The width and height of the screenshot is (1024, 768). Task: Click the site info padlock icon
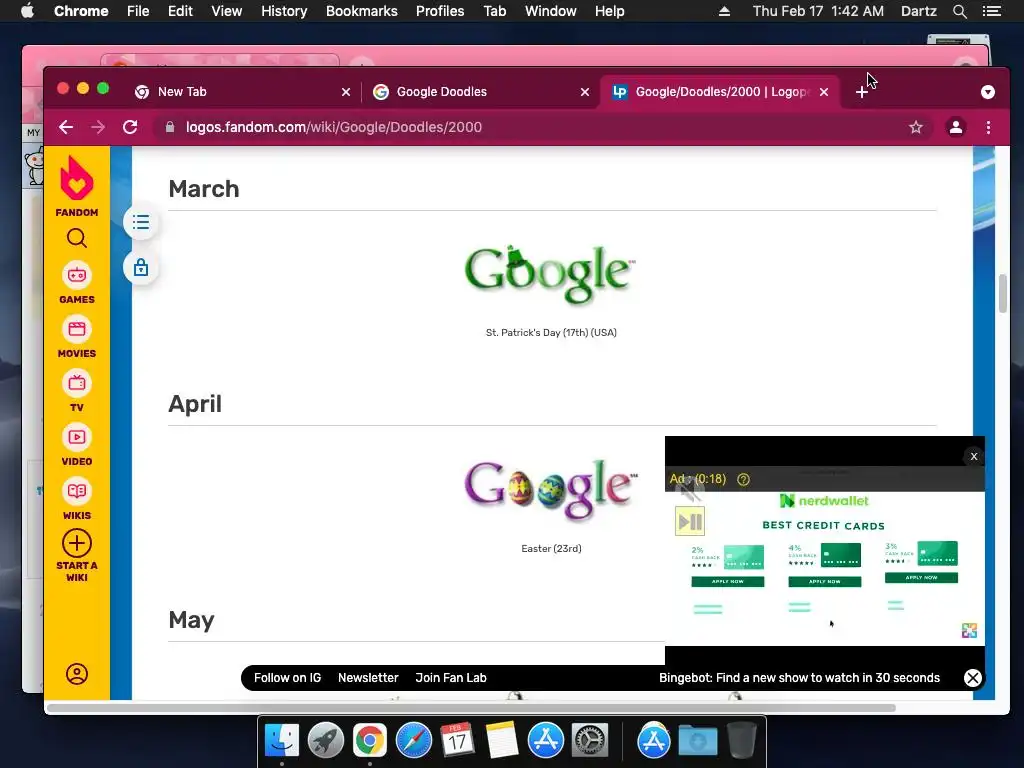pos(170,127)
